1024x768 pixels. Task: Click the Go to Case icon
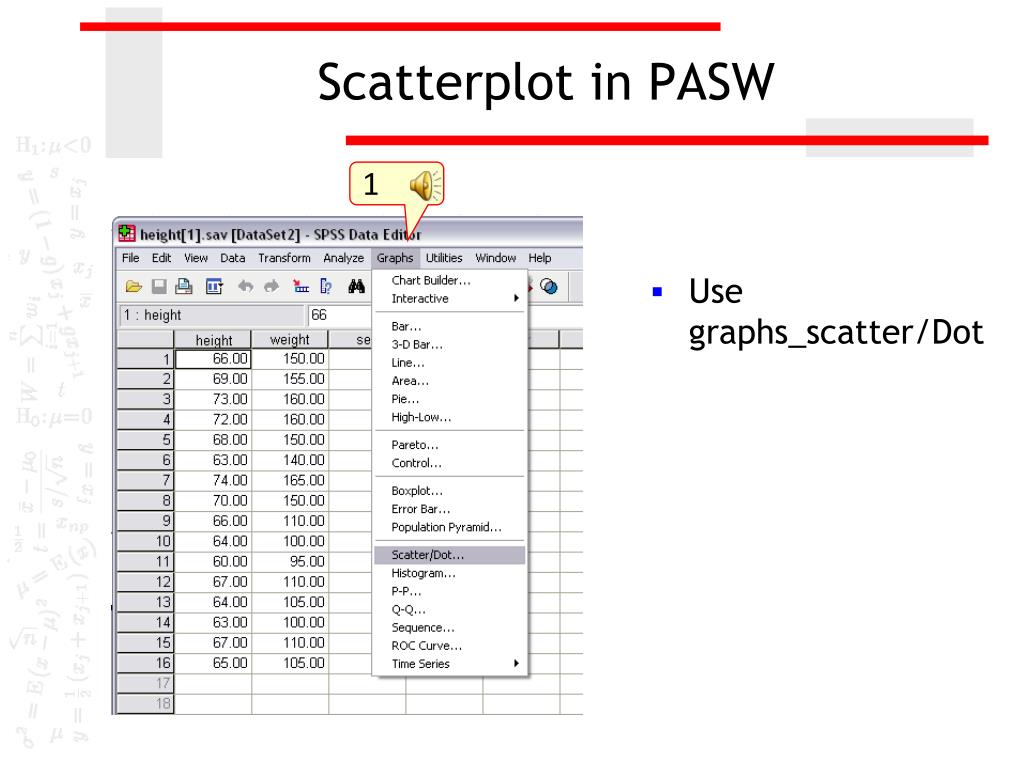[x=300, y=286]
